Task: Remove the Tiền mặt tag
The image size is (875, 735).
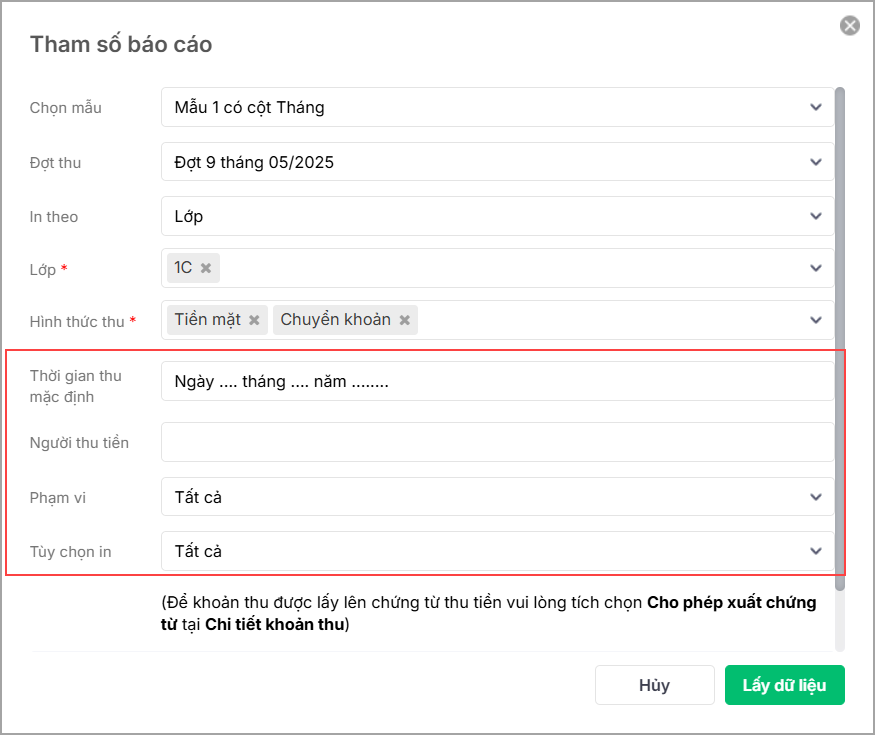Action: point(254,320)
